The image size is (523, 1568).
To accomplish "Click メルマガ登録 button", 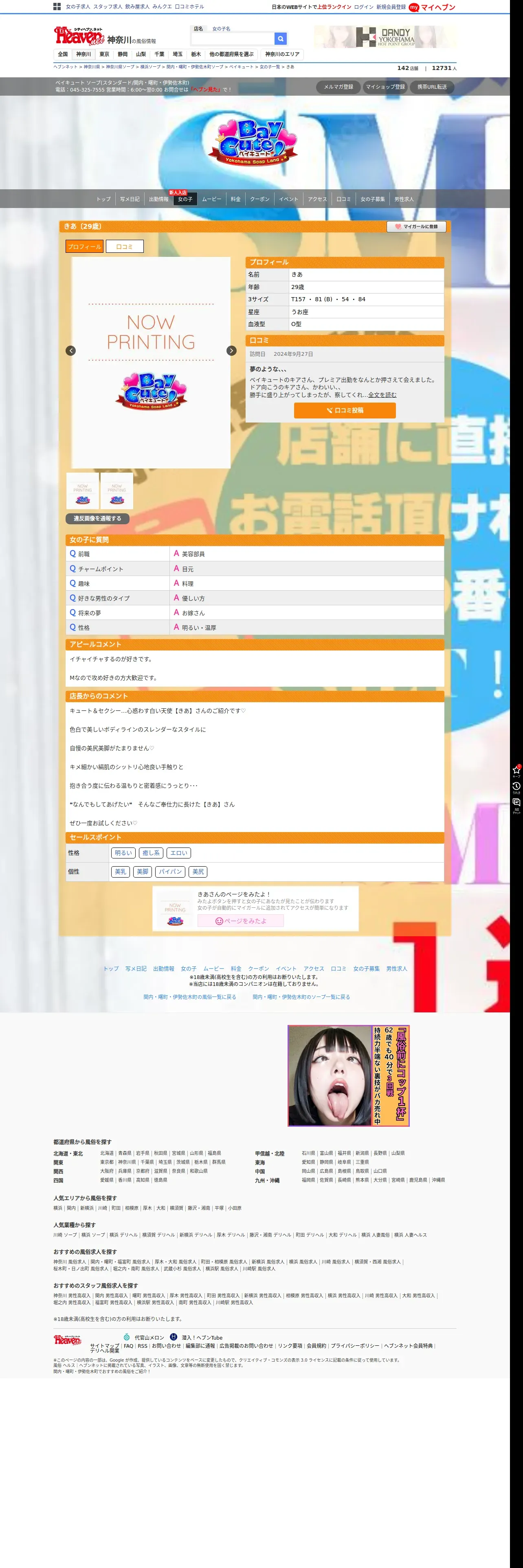I will point(338,87).
